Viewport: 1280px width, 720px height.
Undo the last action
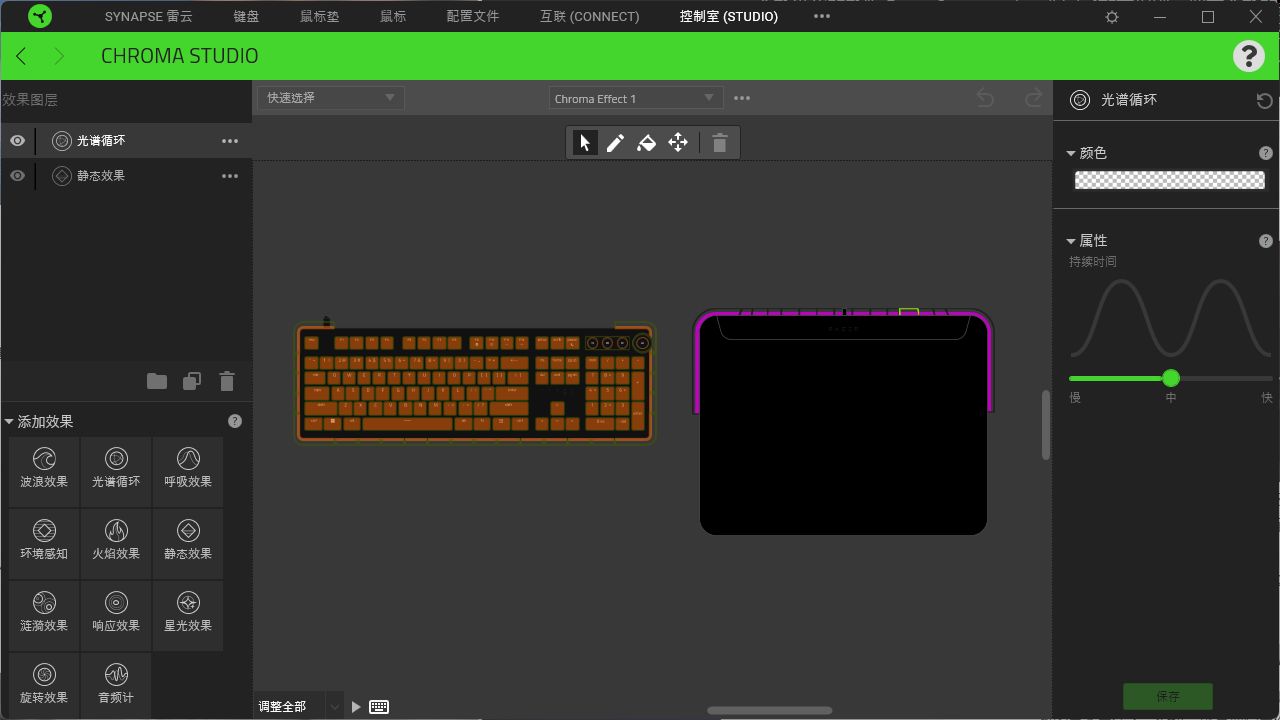pos(985,97)
